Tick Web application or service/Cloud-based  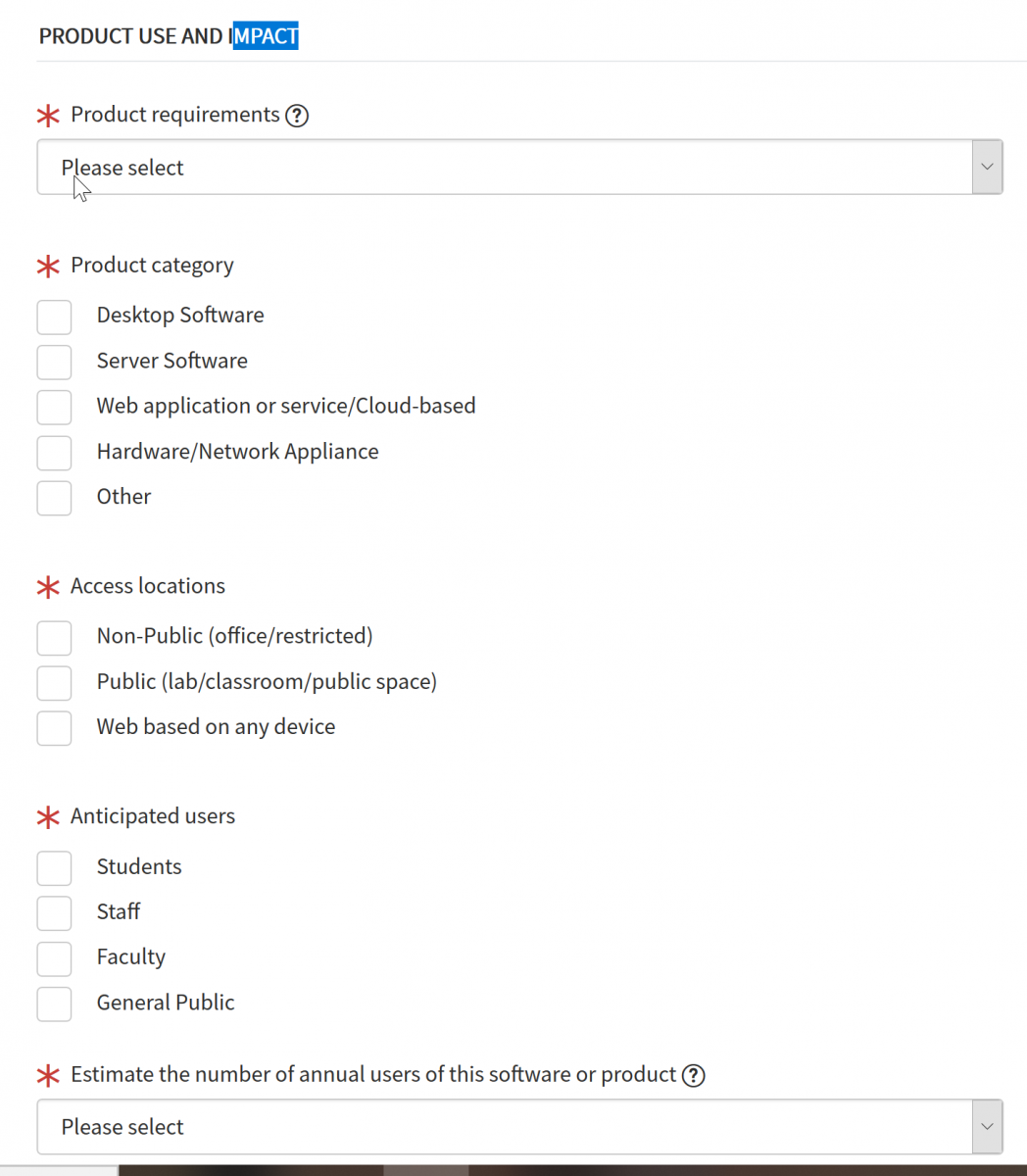click(x=55, y=407)
